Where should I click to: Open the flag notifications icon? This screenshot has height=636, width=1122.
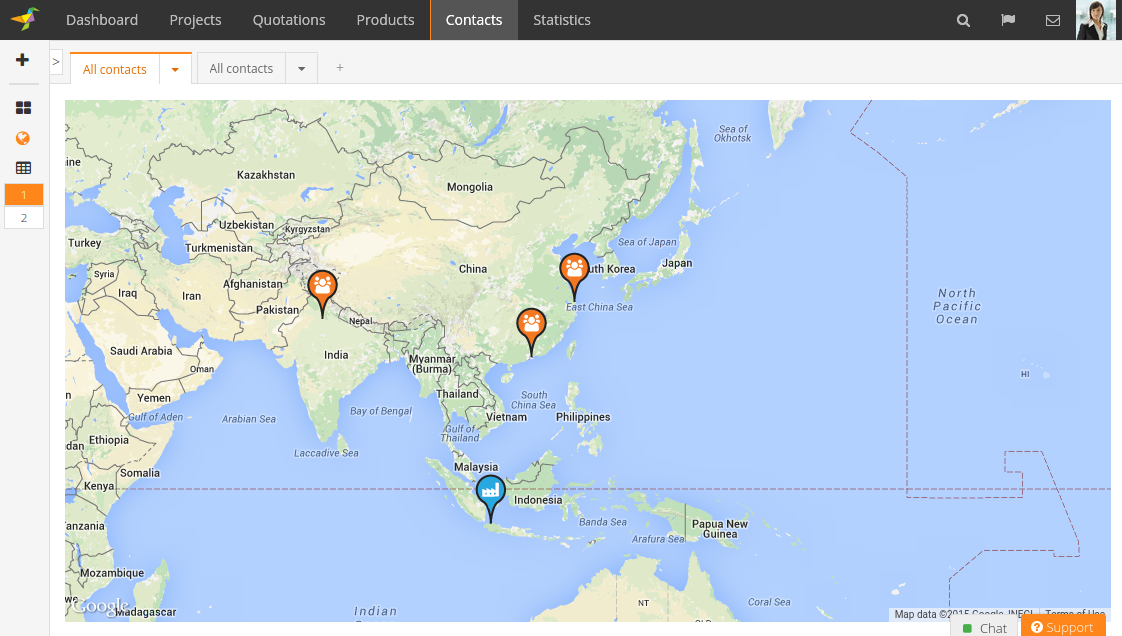(x=1008, y=20)
